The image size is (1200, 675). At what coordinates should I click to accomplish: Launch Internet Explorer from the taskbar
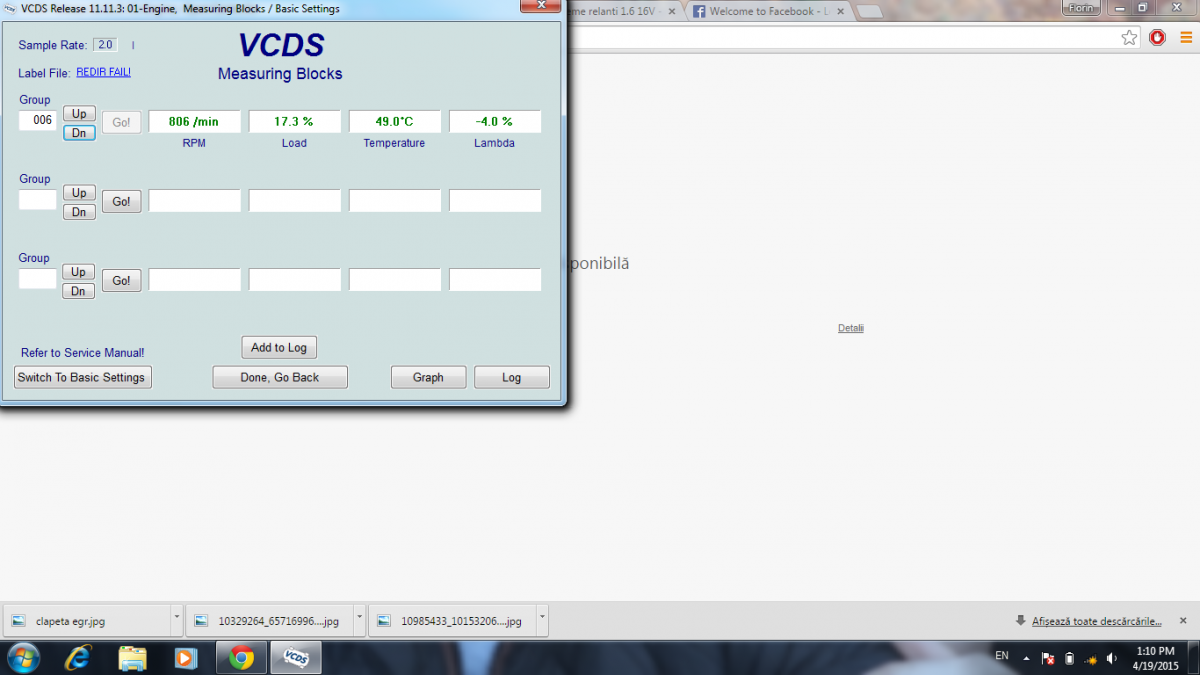point(77,658)
